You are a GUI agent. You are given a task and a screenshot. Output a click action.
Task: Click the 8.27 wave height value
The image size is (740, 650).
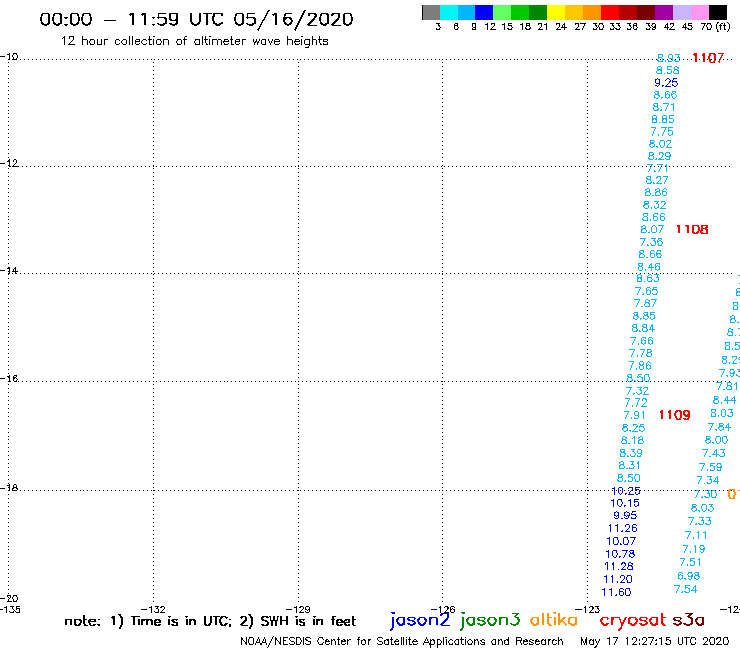657,180
